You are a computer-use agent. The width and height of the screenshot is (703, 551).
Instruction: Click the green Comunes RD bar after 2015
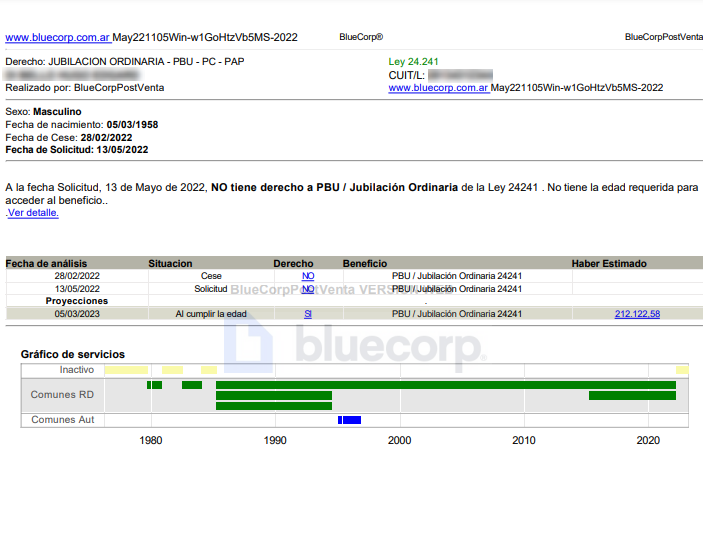632,395
